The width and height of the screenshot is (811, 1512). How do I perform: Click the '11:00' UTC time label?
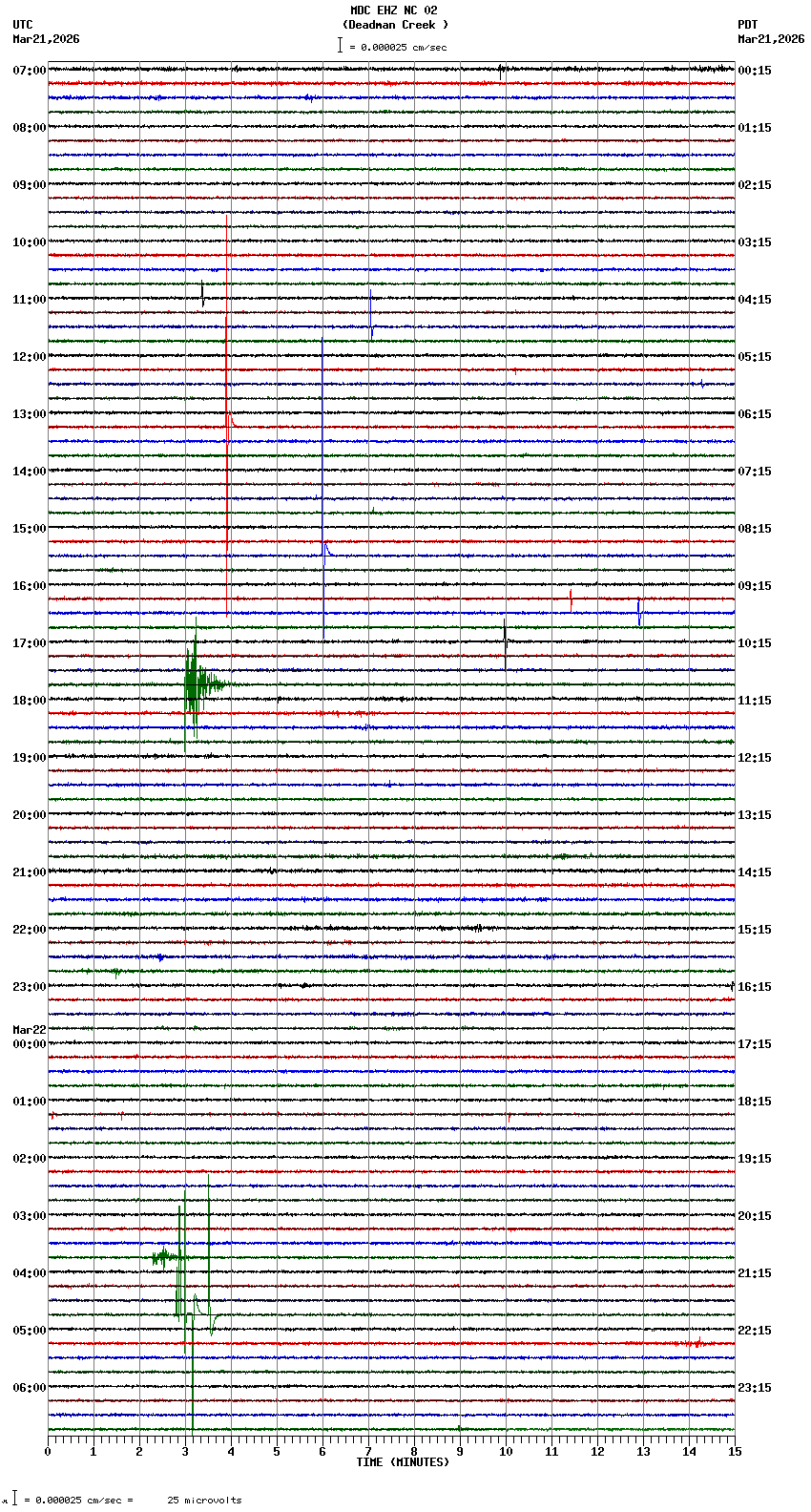pyautogui.click(x=30, y=300)
